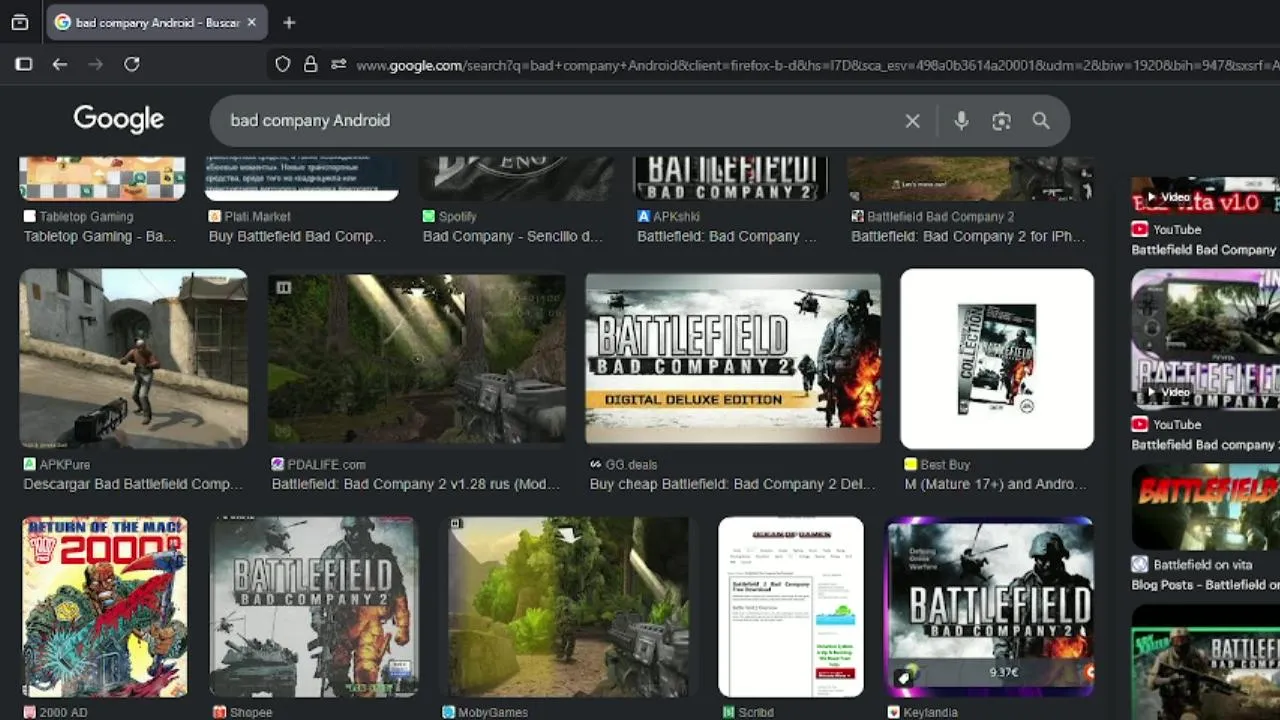The height and width of the screenshot is (720, 1280).
Task: Open APKPure counter-strike style thumbnail
Action: (x=133, y=358)
